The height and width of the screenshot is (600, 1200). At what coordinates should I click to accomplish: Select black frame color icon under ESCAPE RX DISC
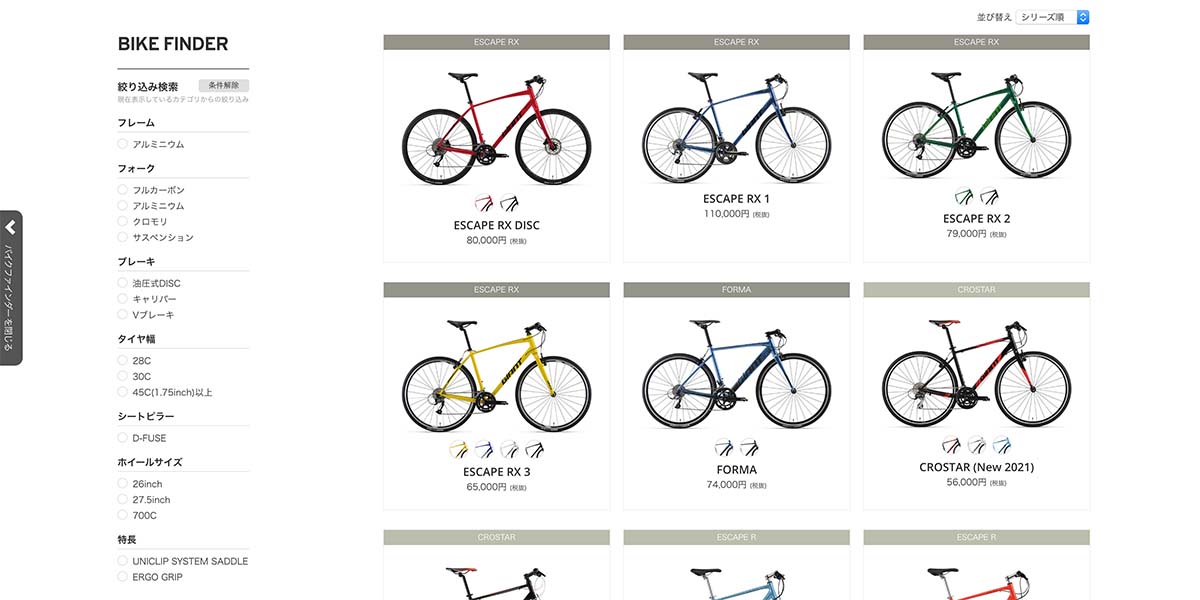[x=510, y=203]
